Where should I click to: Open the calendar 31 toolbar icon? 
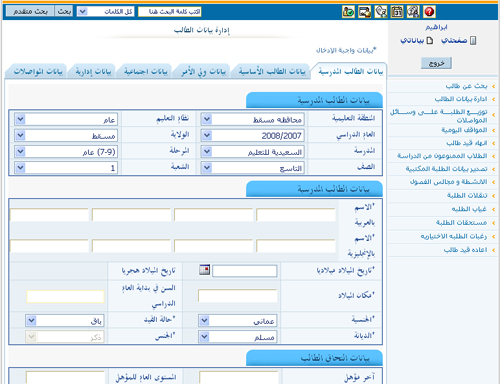(397, 12)
